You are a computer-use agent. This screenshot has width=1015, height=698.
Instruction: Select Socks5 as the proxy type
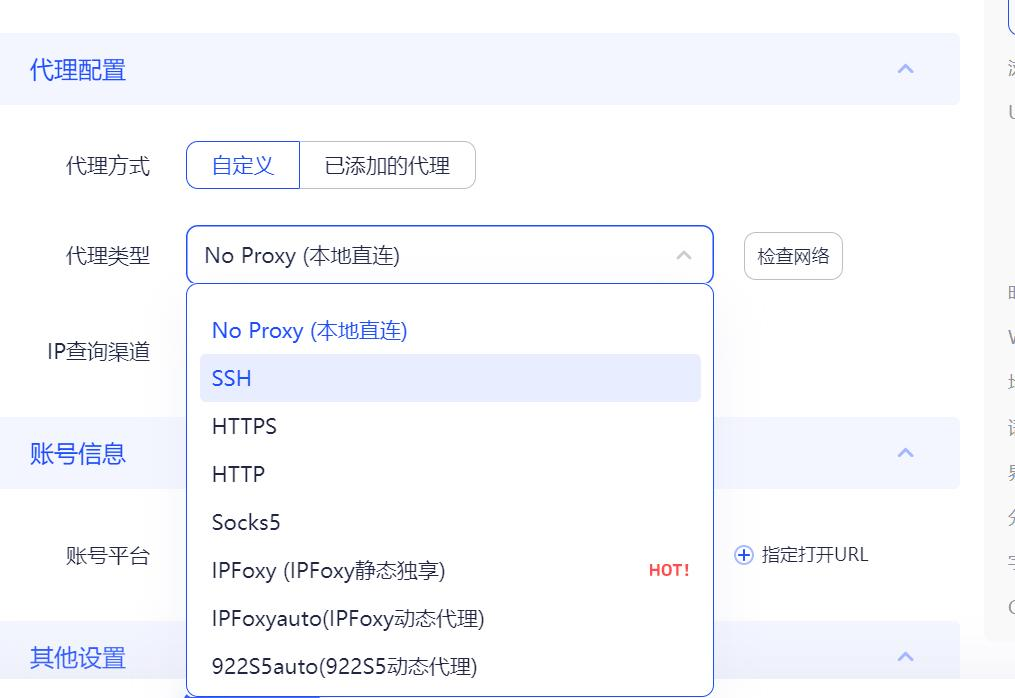[246, 522]
